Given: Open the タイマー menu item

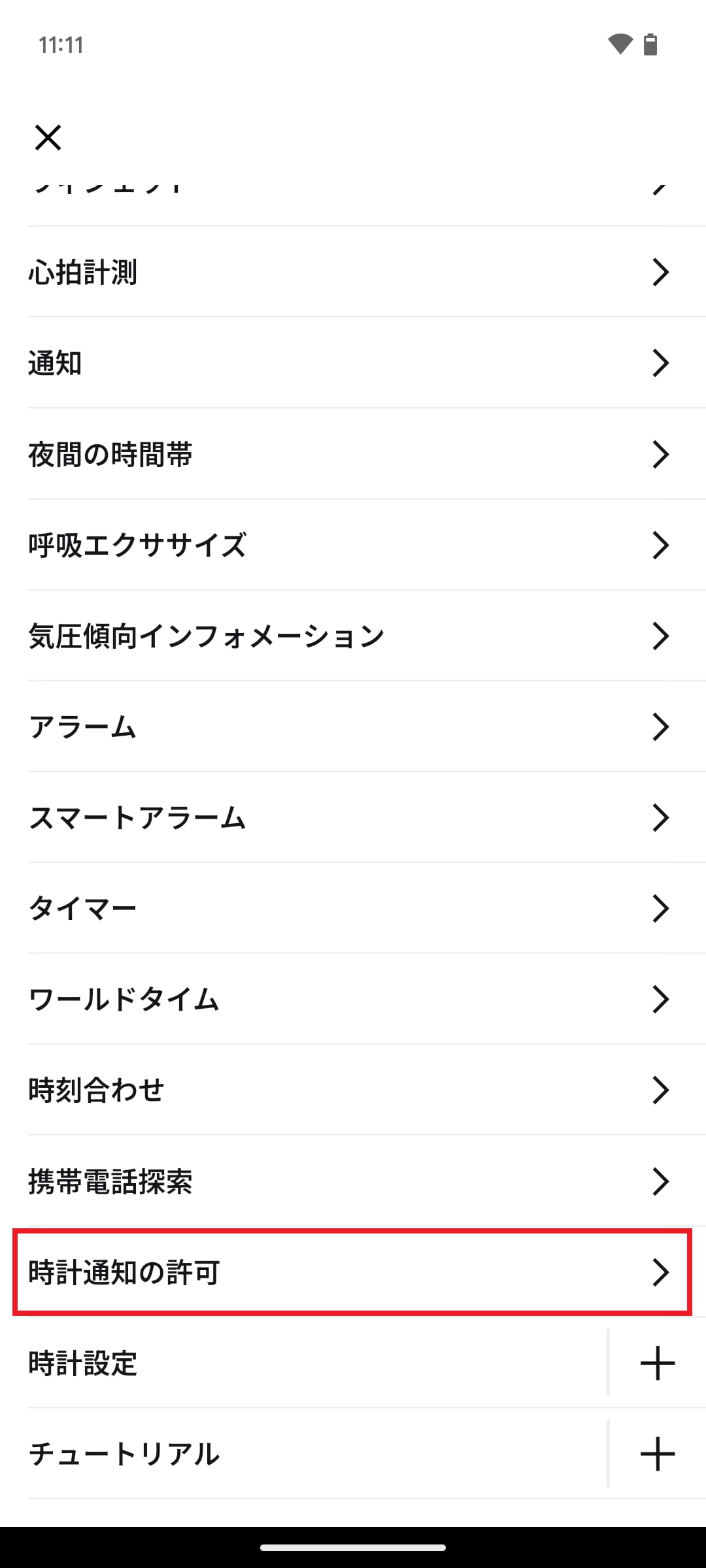Looking at the screenshot, I should point(83,908).
